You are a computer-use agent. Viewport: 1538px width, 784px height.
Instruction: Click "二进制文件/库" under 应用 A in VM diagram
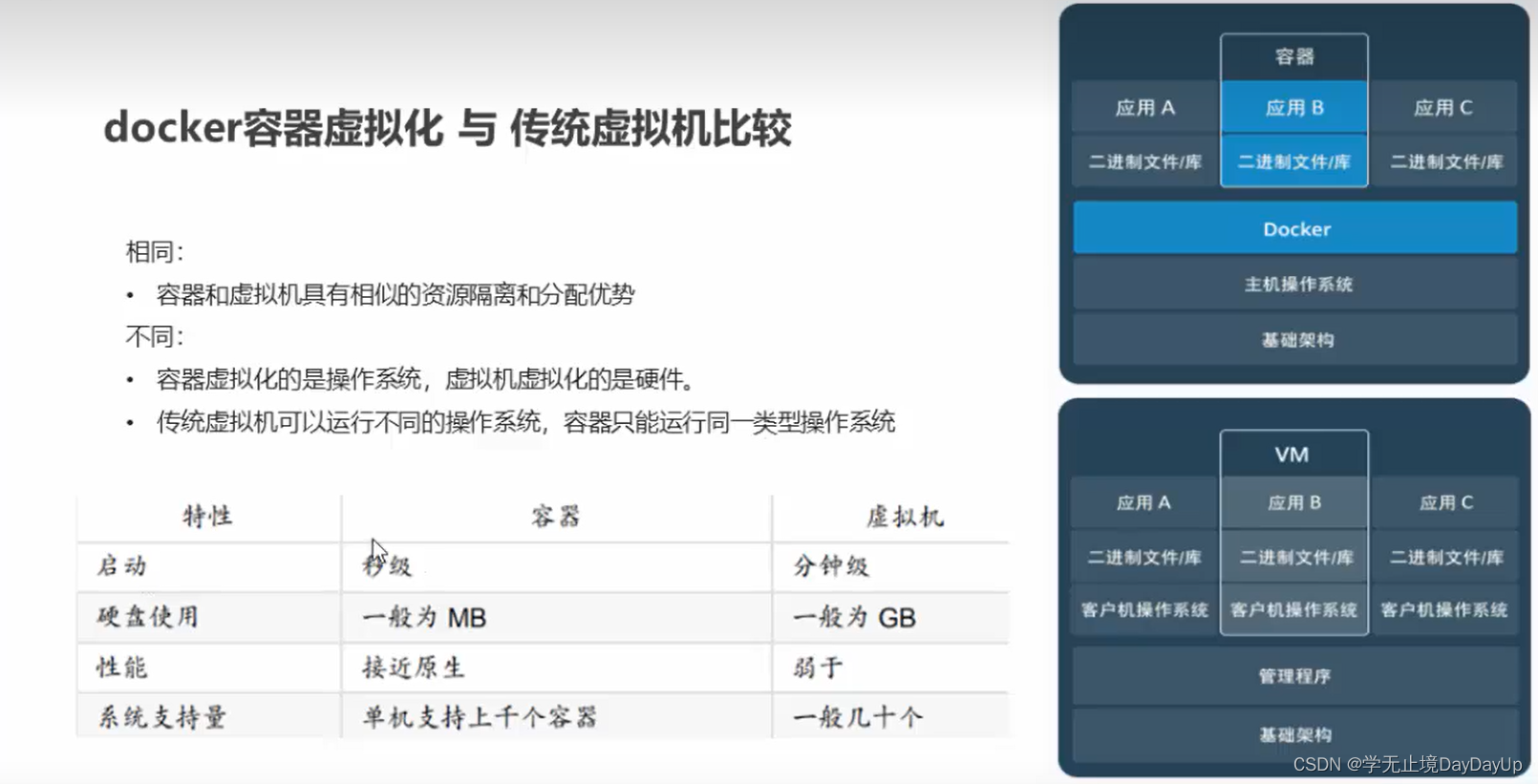[x=1144, y=557]
